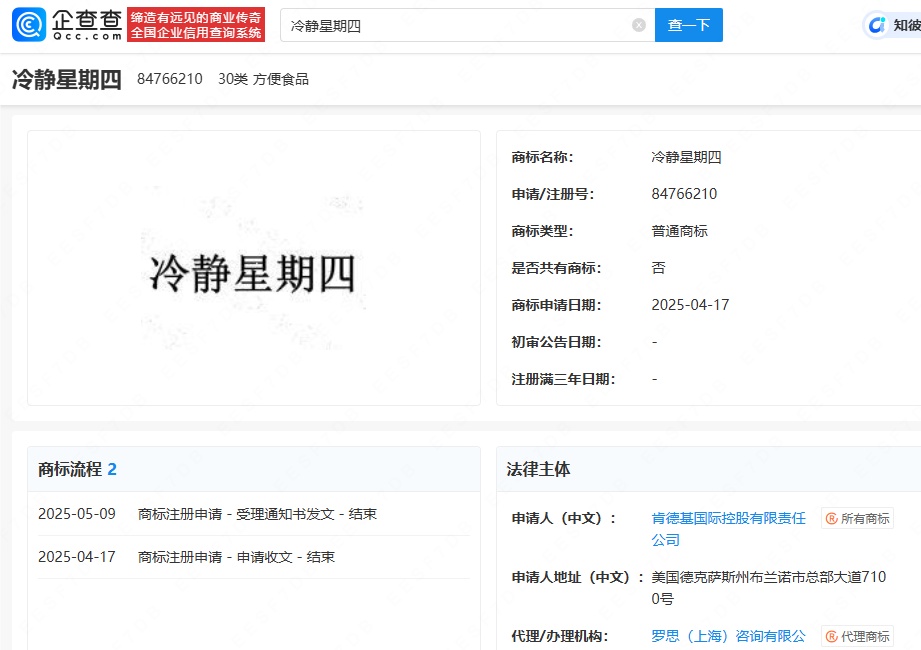Open the 知彼 AI assistant icon
The height and width of the screenshot is (650, 921).
(877, 25)
